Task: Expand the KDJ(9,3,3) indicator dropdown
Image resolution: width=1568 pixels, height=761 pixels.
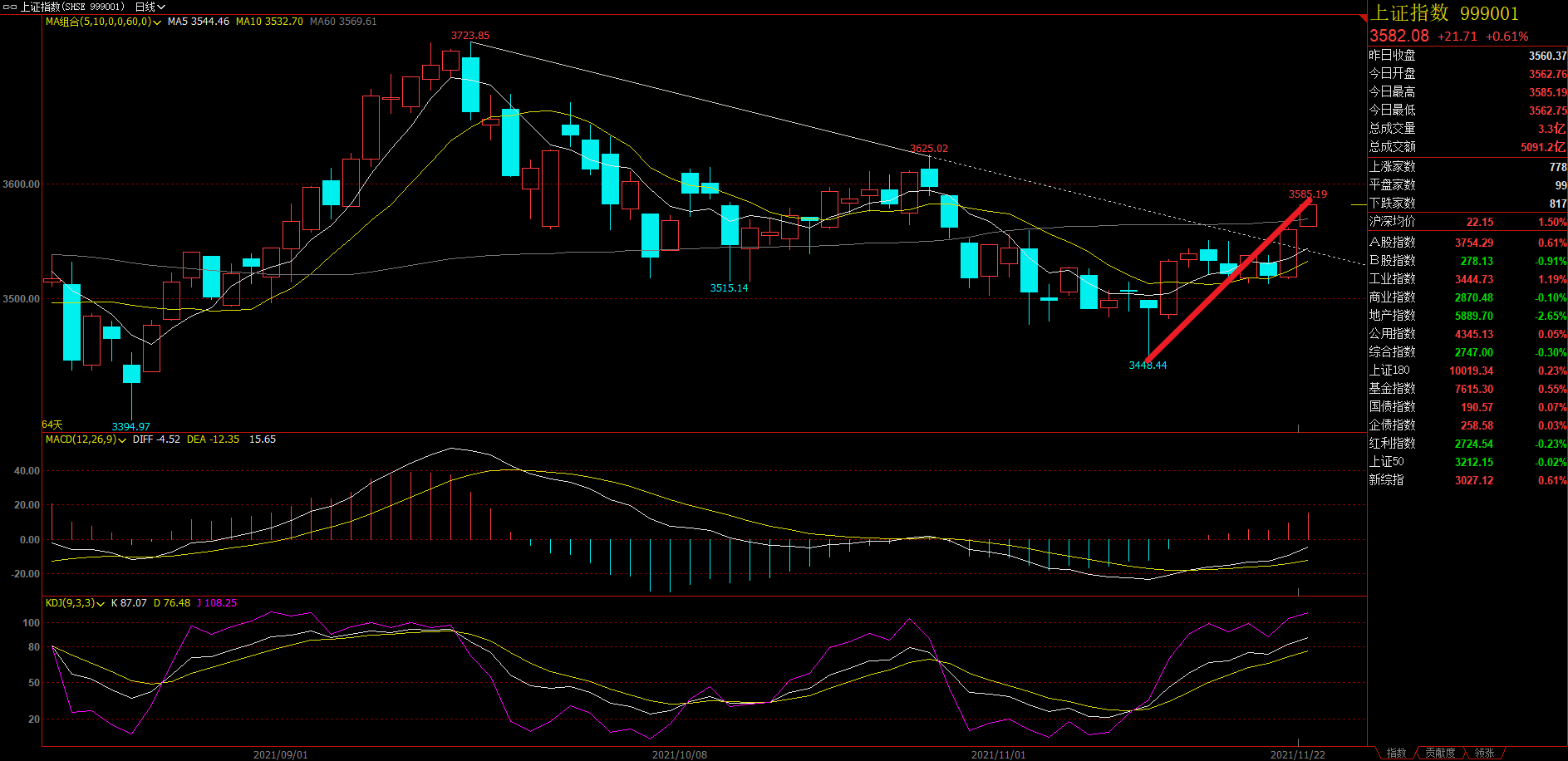Action: [x=101, y=604]
